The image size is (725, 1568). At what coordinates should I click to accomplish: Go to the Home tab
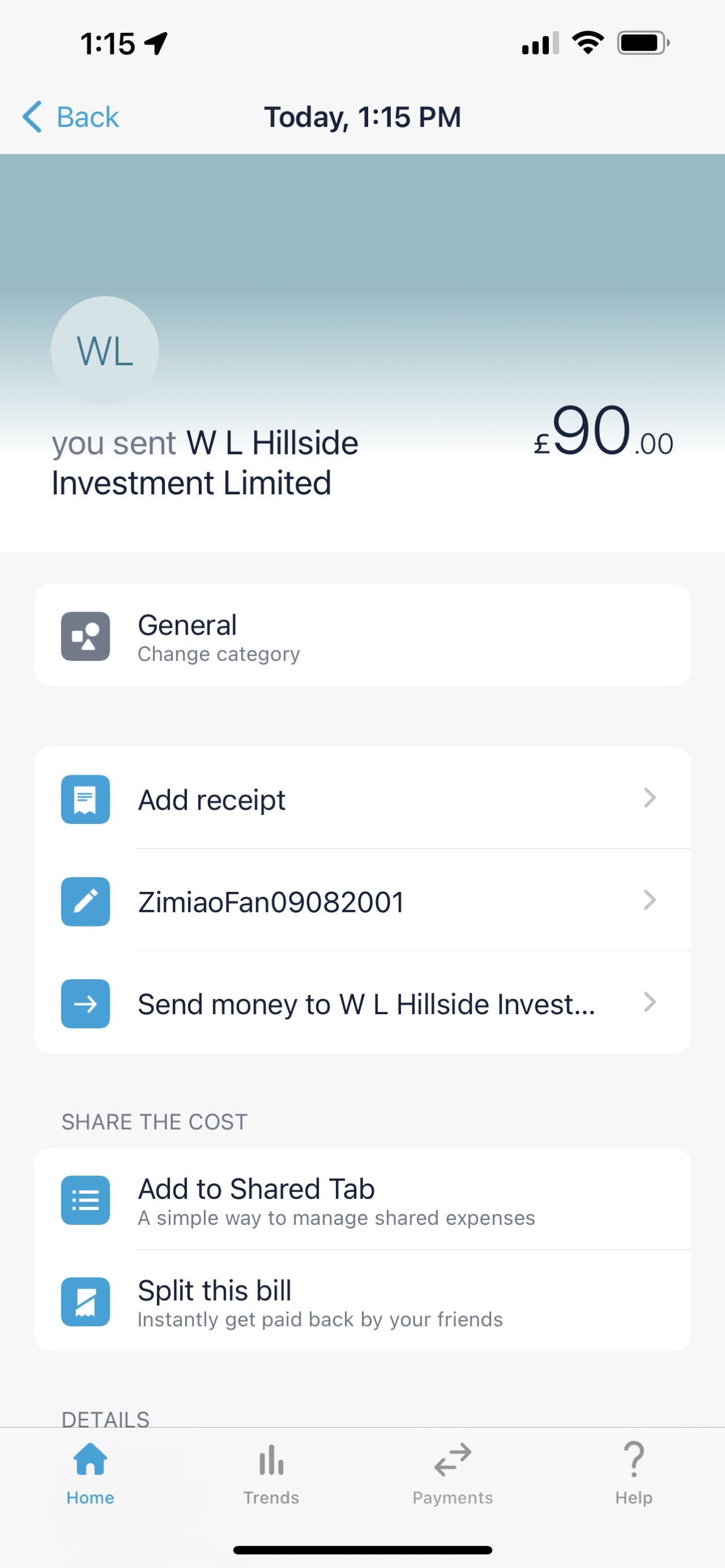(x=90, y=1471)
